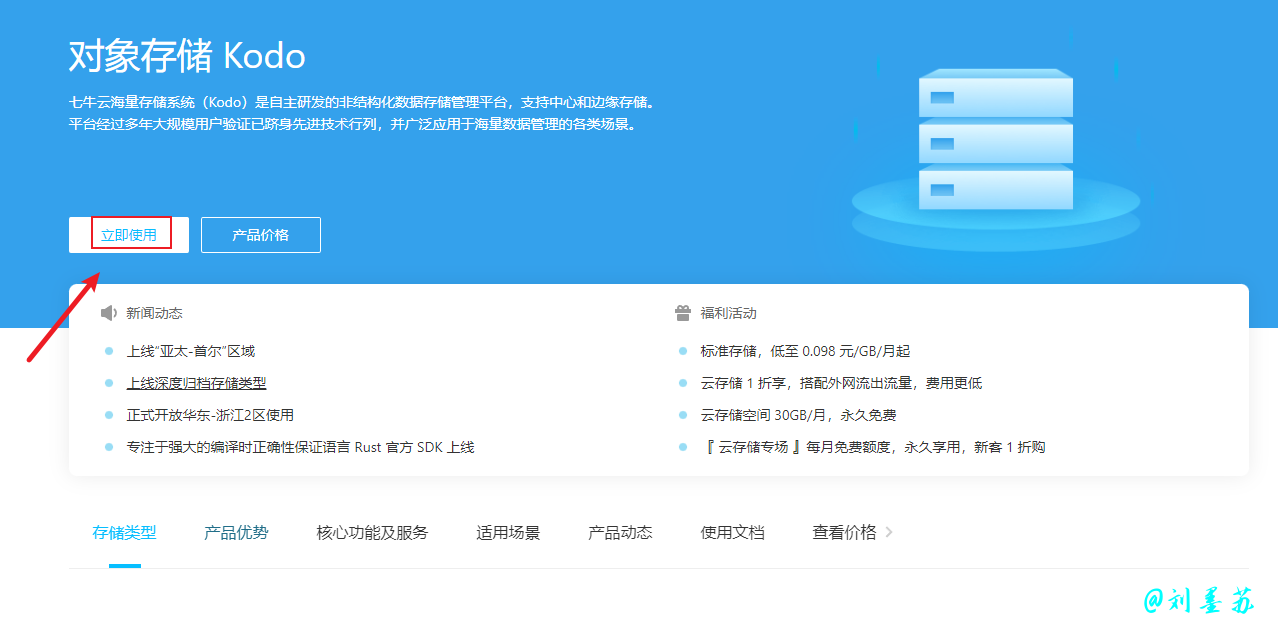The width and height of the screenshot is (1278, 628).
Task: Open the 使用文档 tab
Action: (733, 533)
